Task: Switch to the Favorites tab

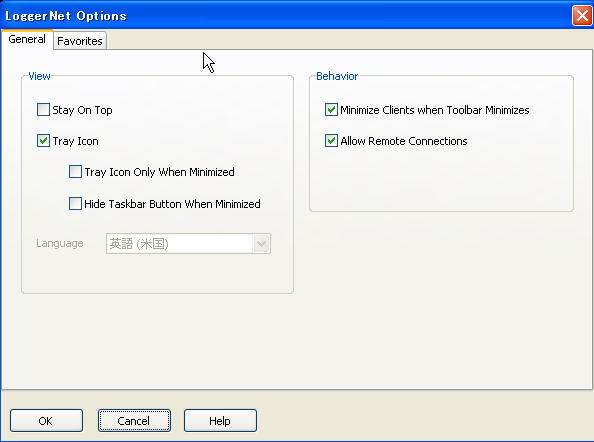Action: [x=80, y=41]
